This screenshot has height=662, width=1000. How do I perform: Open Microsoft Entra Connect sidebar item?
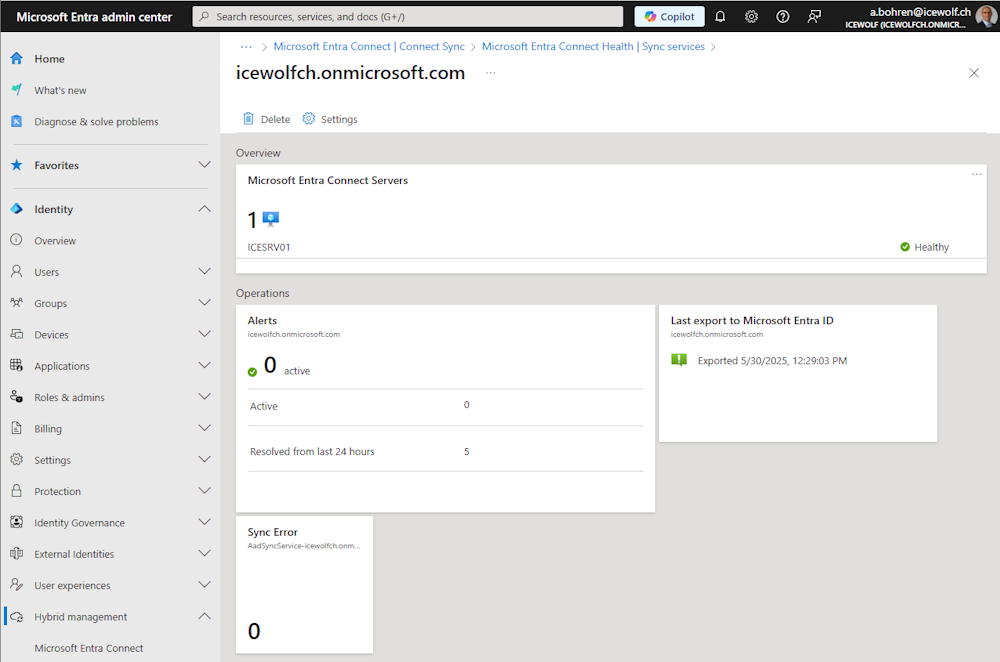[89, 648]
